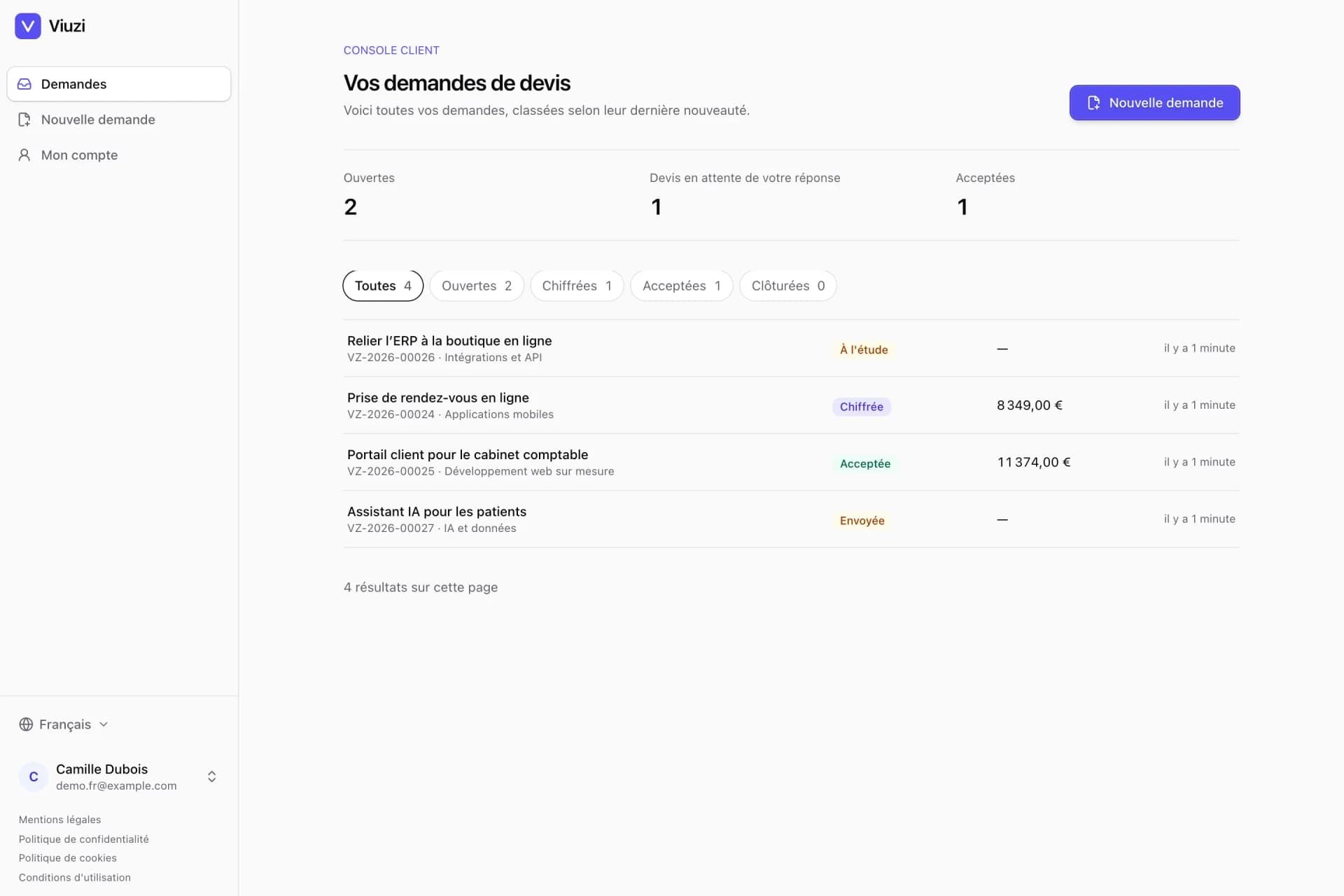Screen dimensions: 1344x896
Task: Click the Demandes inbox icon in sidebar
Action: coord(24,84)
